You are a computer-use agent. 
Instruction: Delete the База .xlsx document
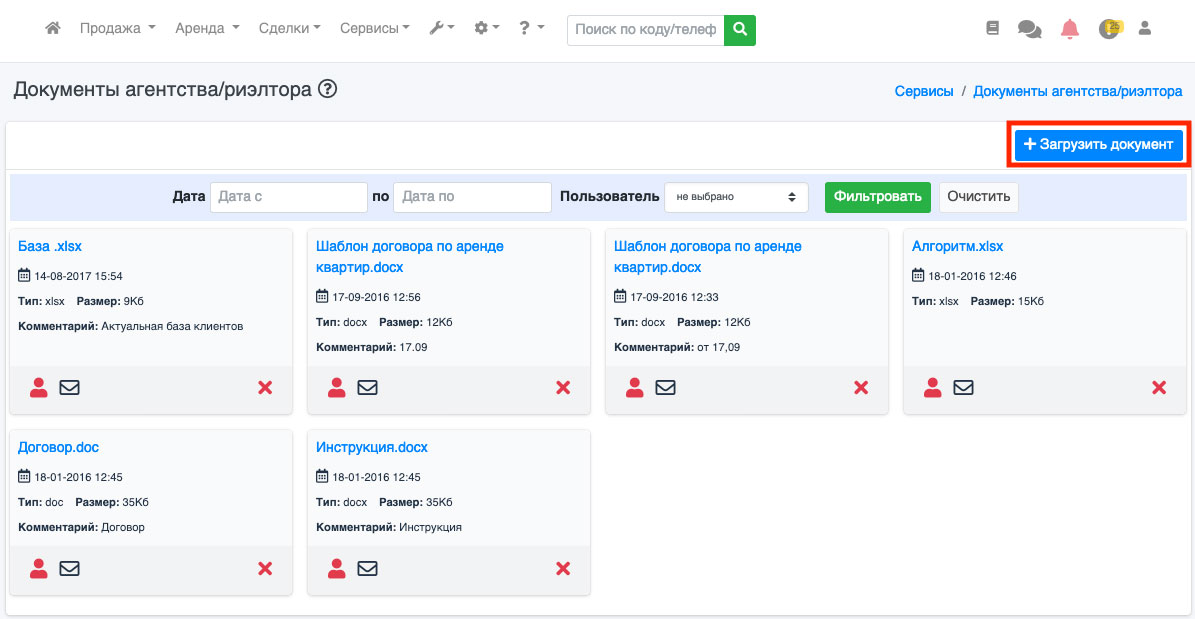click(x=265, y=388)
